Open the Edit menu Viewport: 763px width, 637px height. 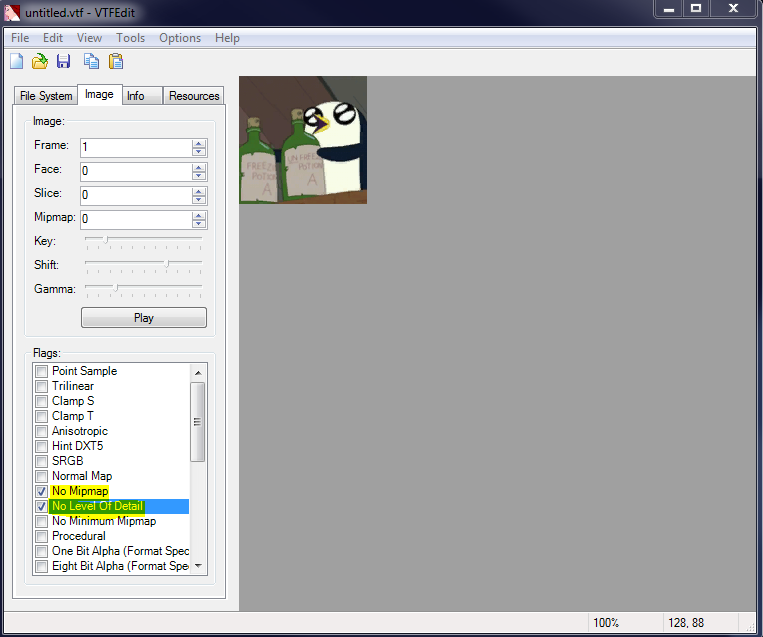tap(53, 38)
